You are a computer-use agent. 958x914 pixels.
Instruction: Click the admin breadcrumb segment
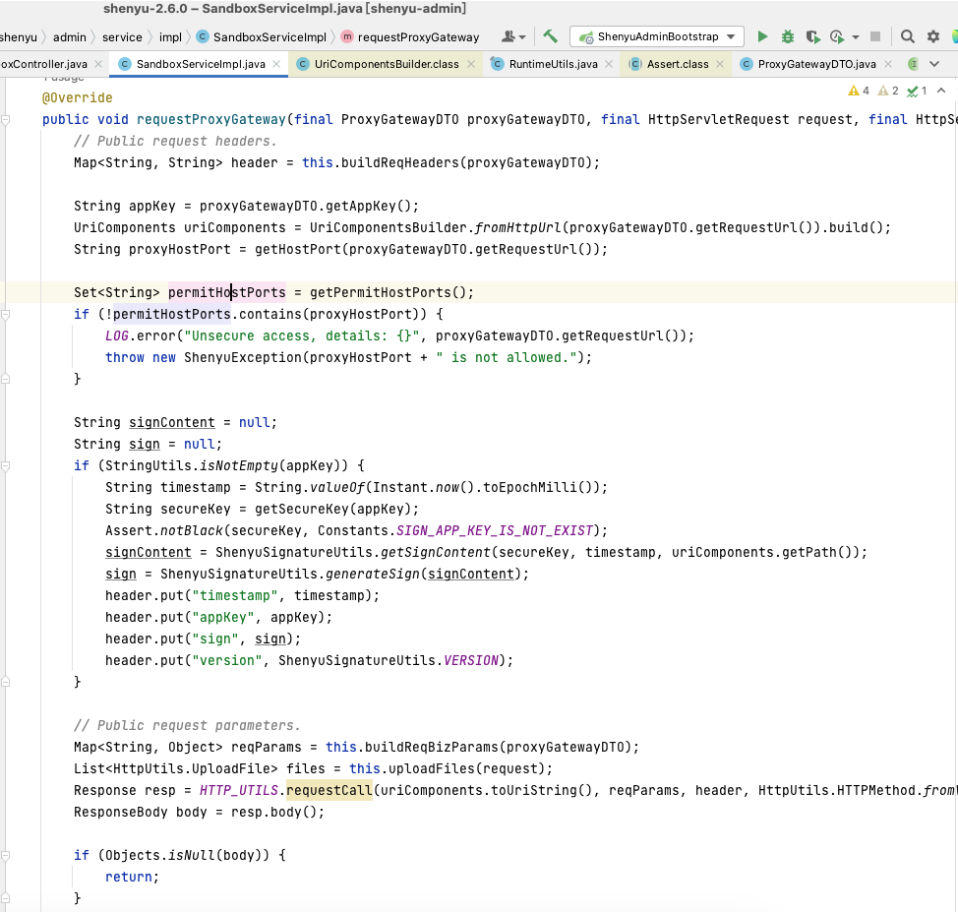pyautogui.click(x=70, y=37)
